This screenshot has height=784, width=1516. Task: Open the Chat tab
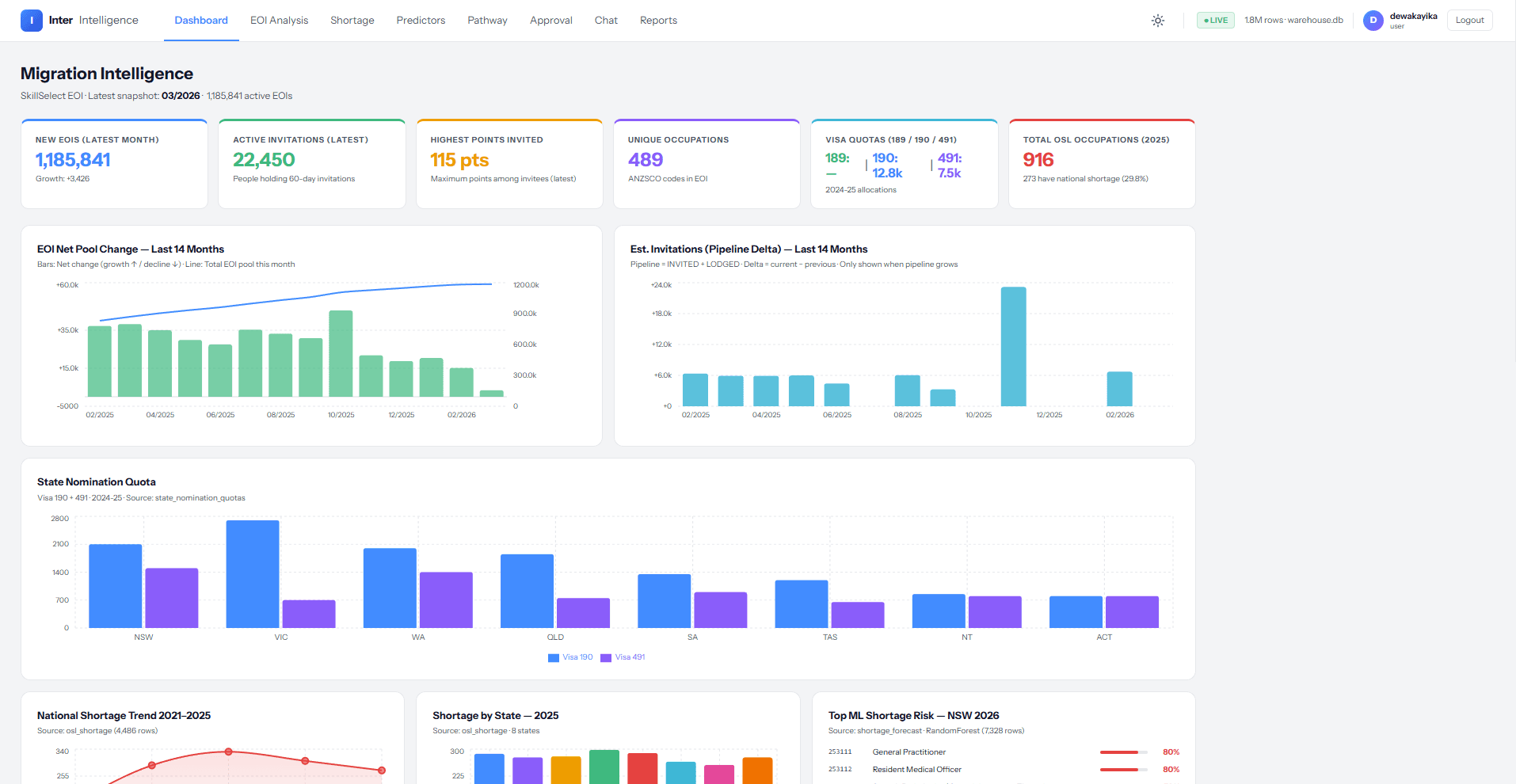click(x=606, y=21)
